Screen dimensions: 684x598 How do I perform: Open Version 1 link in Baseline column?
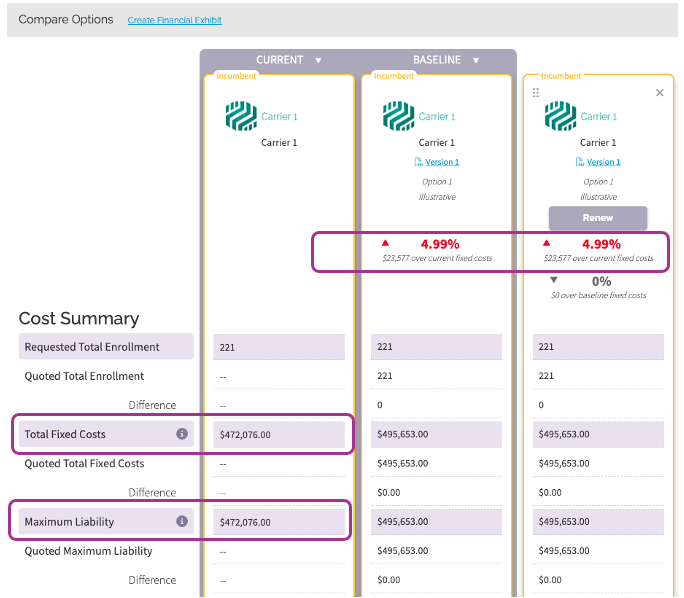442,162
